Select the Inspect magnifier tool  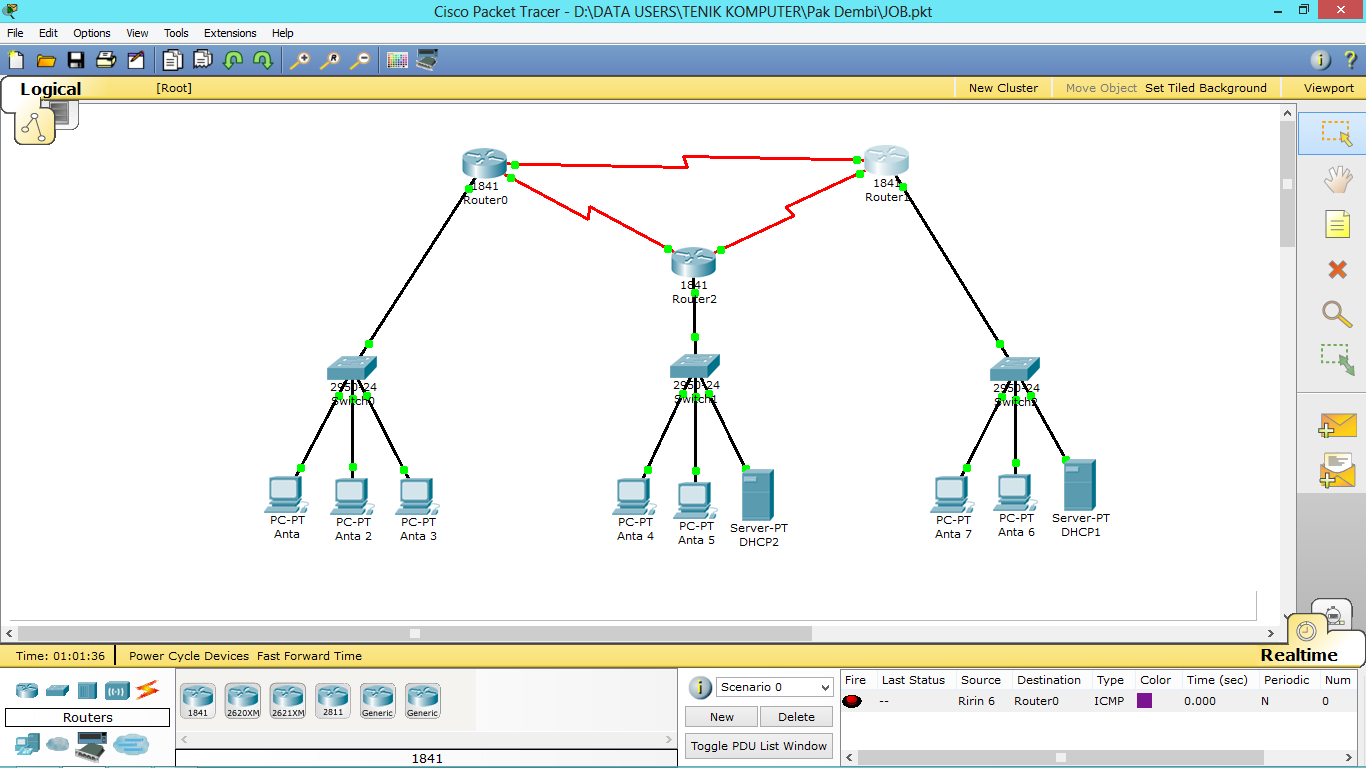click(1337, 313)
